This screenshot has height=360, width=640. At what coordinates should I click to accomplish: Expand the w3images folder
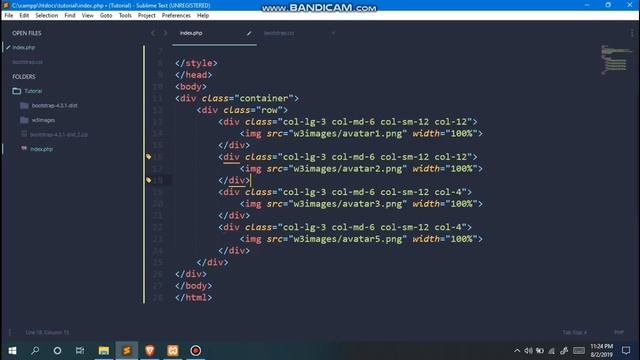point(43,120)
